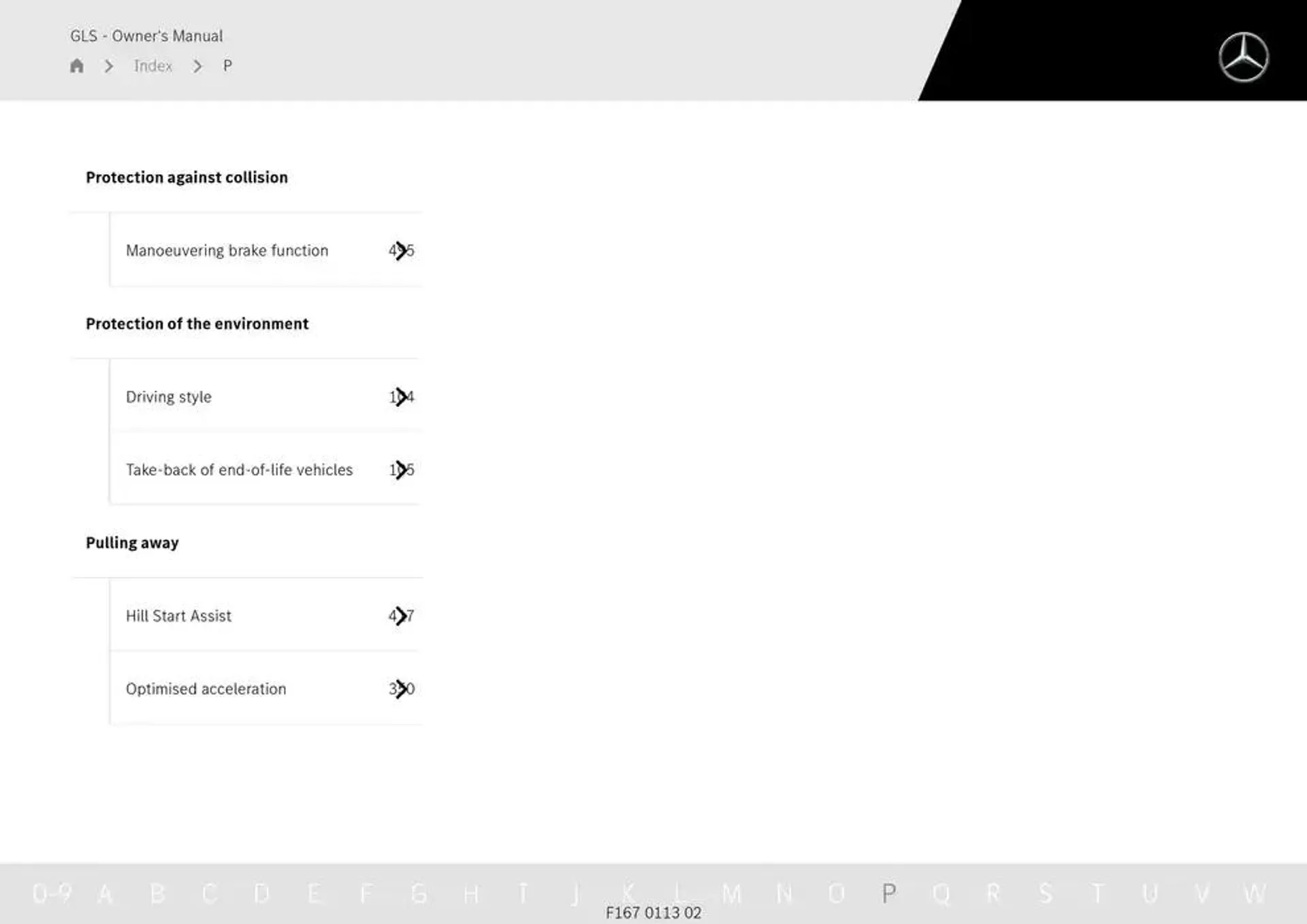Click the second breadcrumb chevron arrow

(197, 65)
